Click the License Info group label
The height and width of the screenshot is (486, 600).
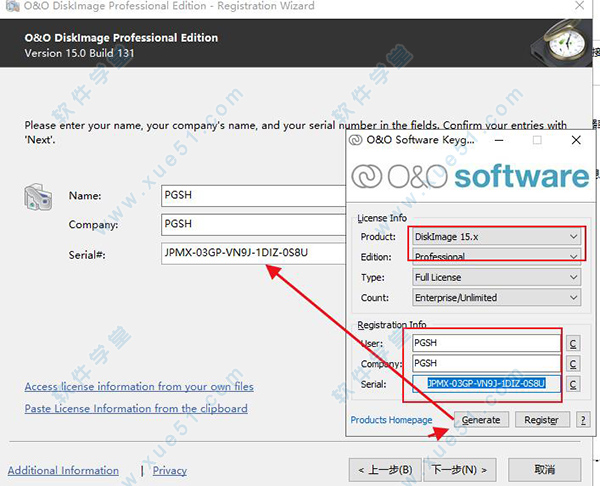(x=382, y=218)
